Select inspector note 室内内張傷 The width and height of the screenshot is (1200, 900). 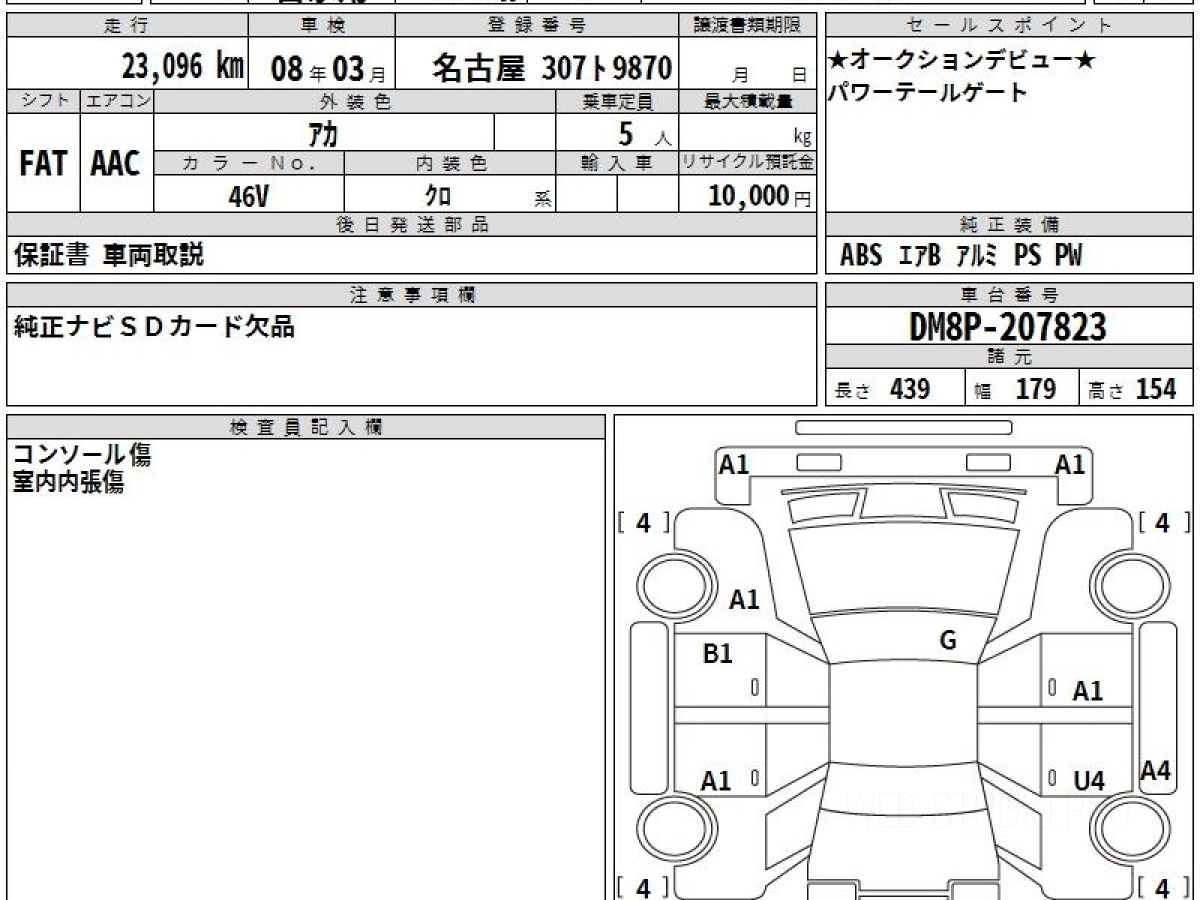coord(68,483)
